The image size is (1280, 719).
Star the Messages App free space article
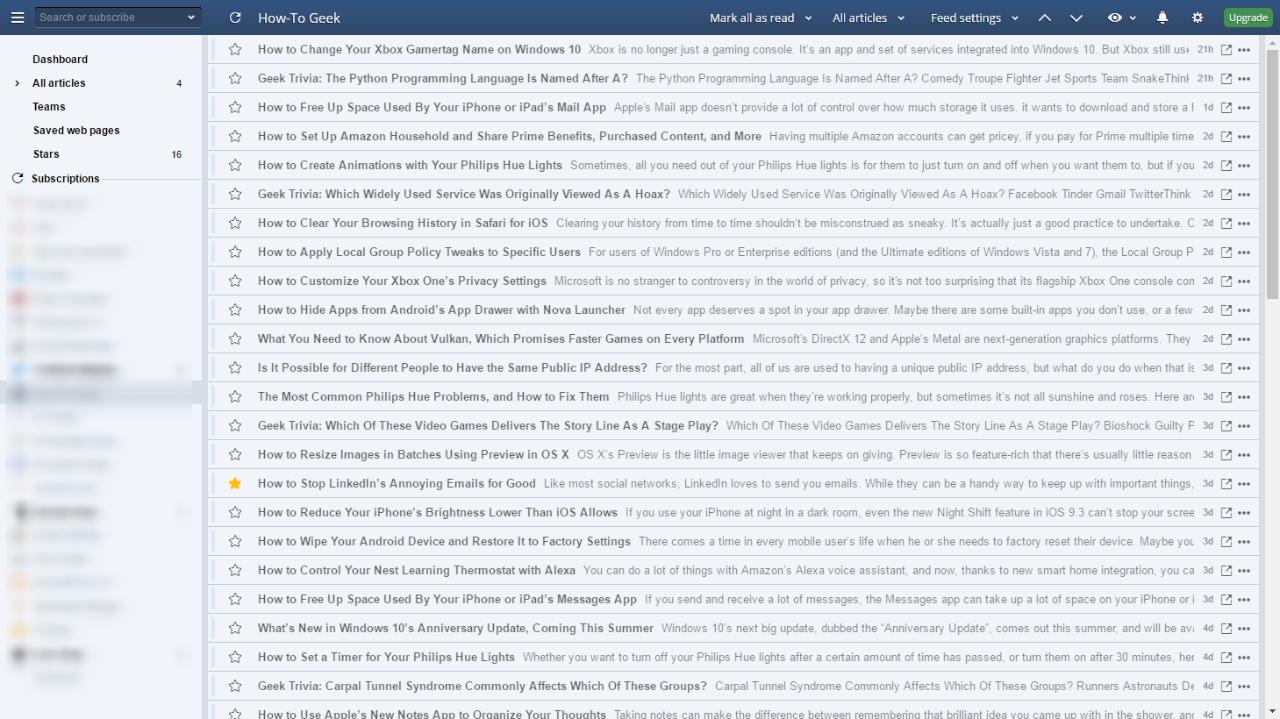click(x=235, y=599)
